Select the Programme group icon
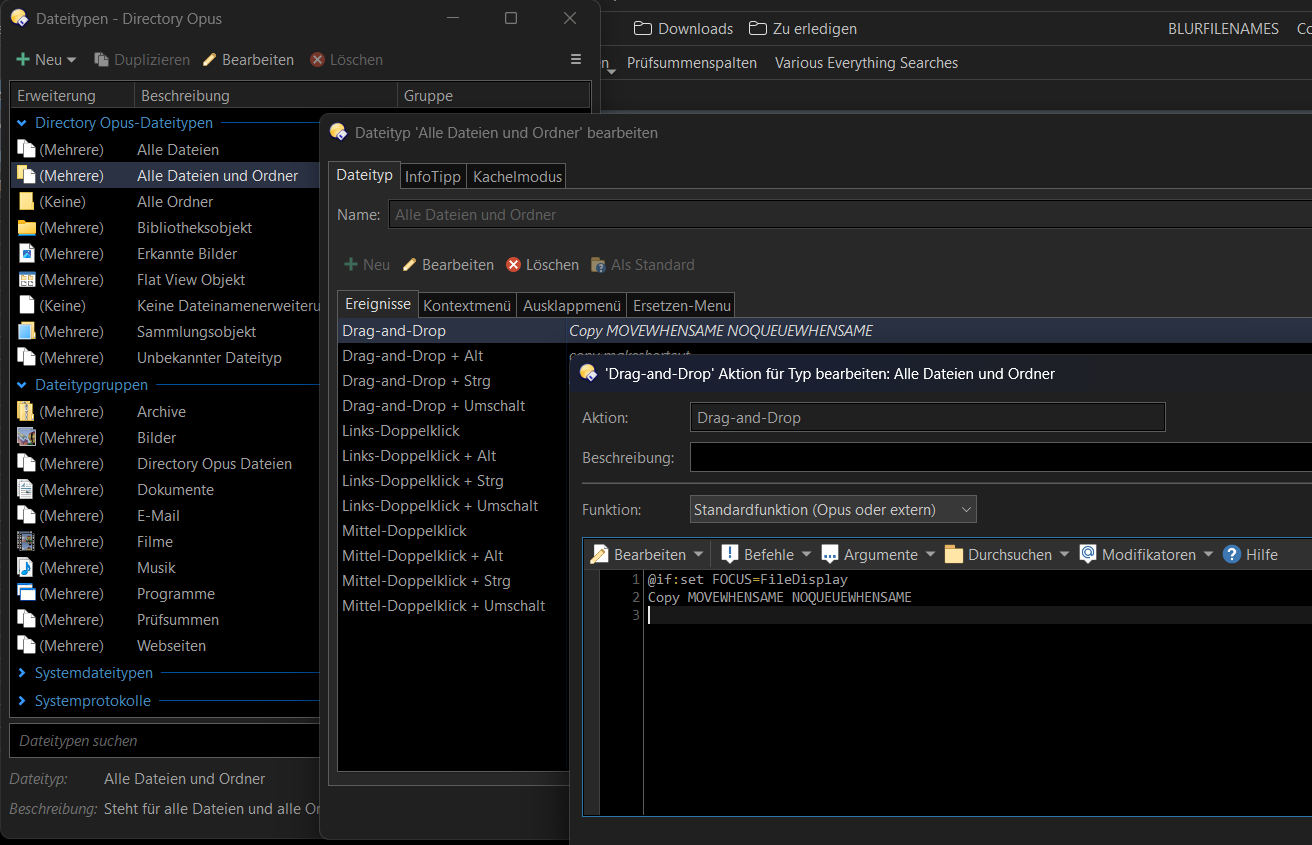Screen dimensions: 1312x845 tap(26, 593)
